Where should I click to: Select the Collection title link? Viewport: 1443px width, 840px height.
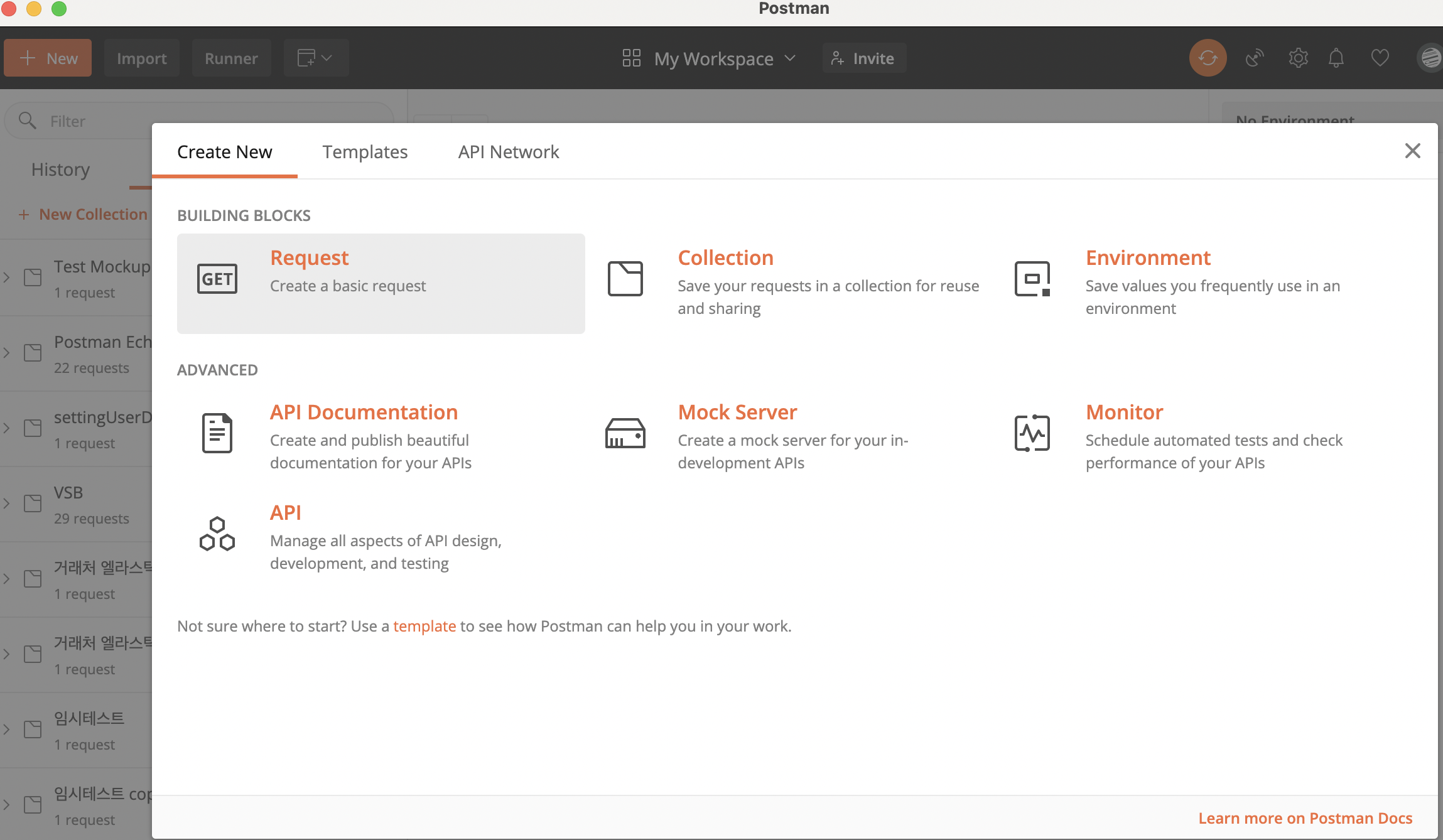(x=725, y=257)
